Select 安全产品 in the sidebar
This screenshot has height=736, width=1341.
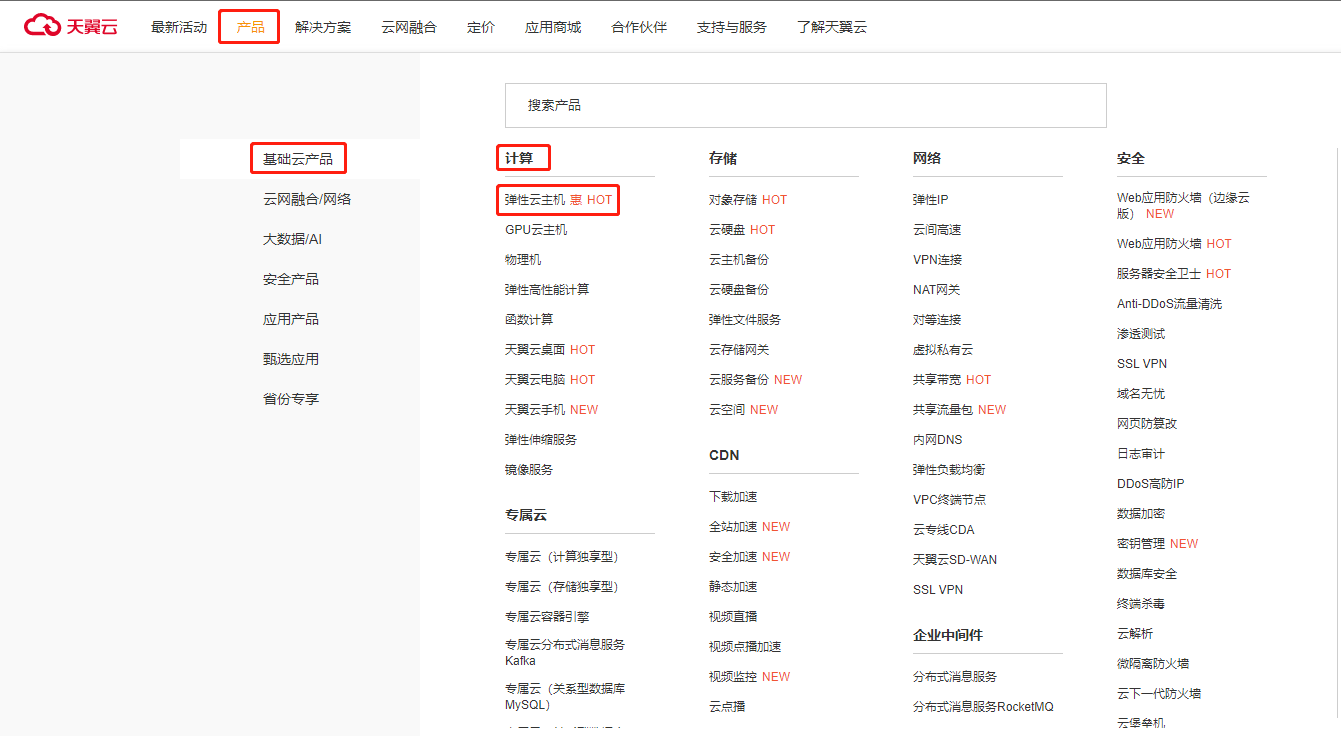click(291, 279)
